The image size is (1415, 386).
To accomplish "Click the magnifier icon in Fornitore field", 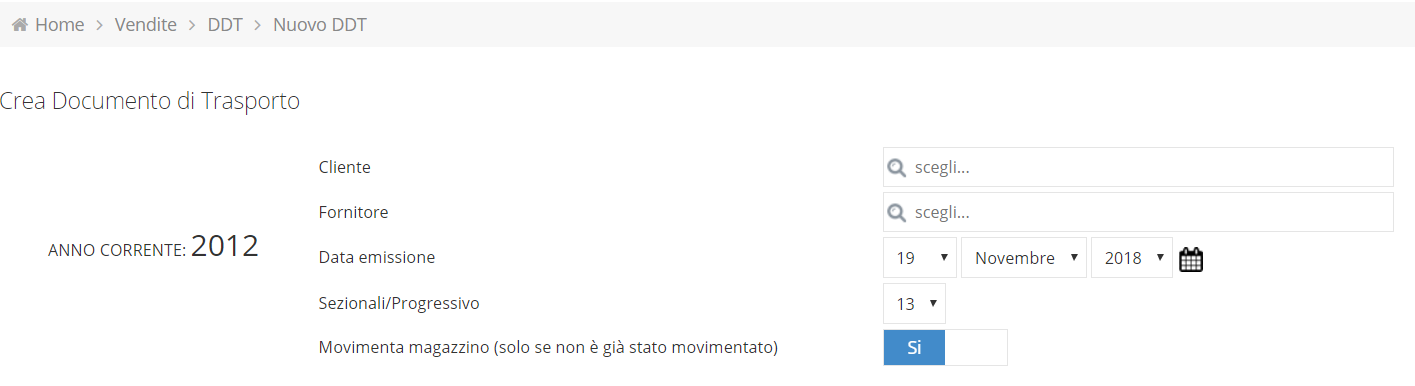I will click(x=898, y=213).
